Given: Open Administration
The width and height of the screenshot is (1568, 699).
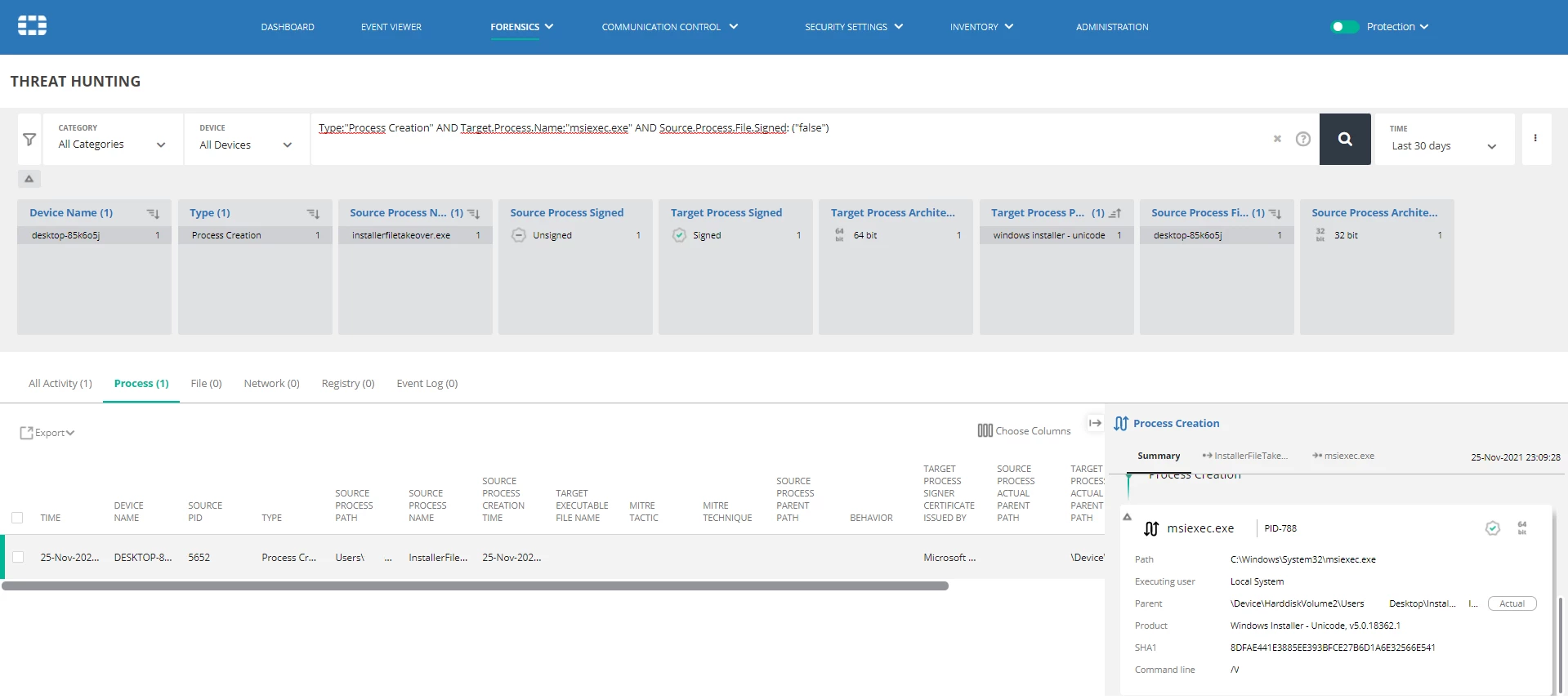Looking at the screenshot, I should (1112, 27).
